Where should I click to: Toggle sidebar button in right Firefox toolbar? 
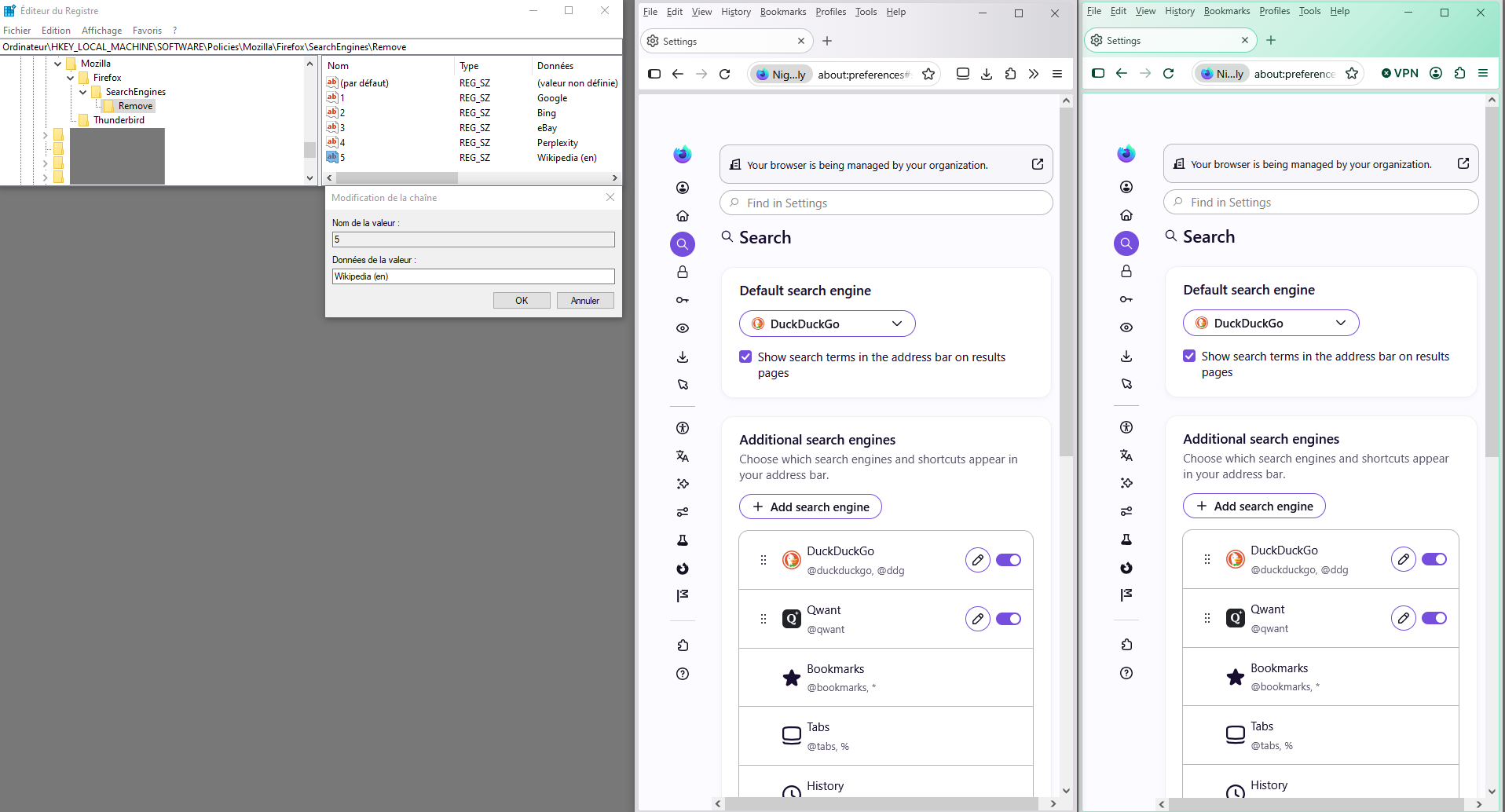pos(1098,73)
